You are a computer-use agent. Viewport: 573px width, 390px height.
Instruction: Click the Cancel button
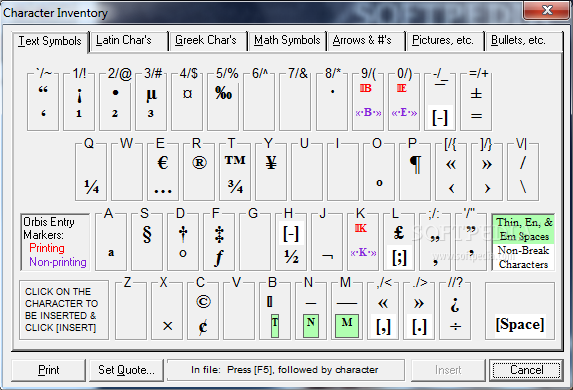526,370
